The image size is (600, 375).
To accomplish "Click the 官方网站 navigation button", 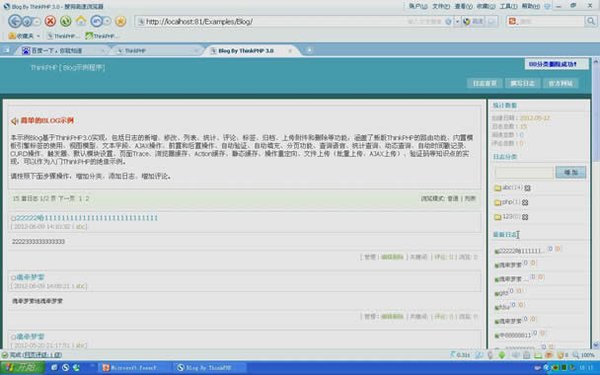I will (561, 83).
